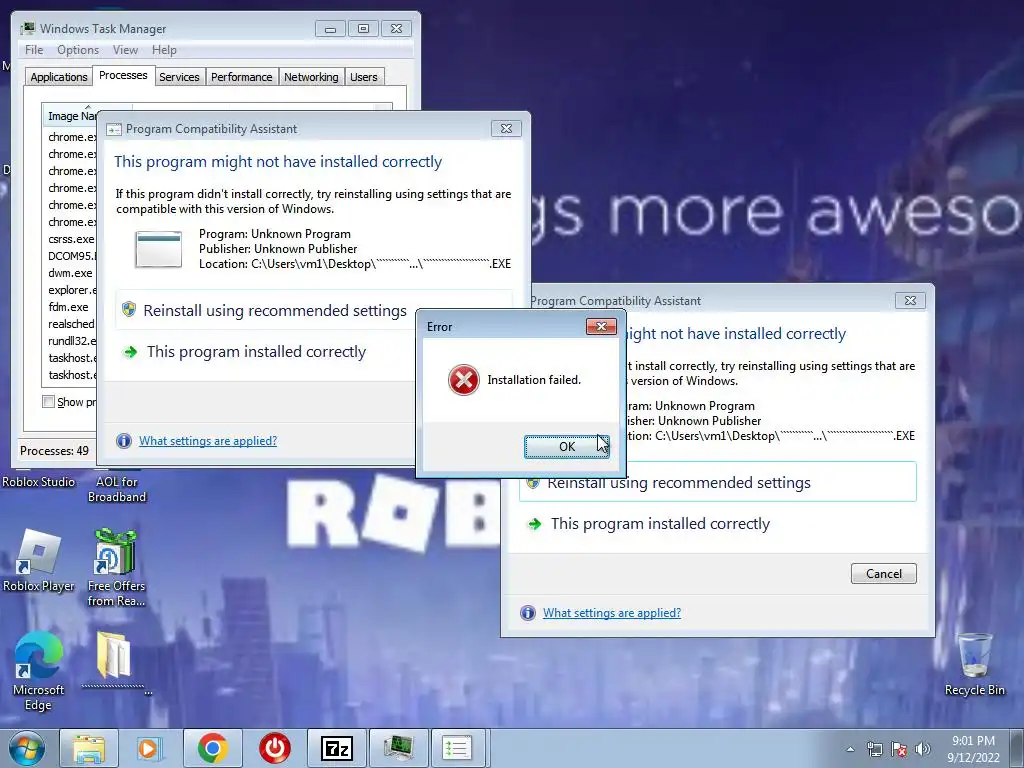Click the red power icon on taskbar
The image size is (1024, 768).
(x=274, y=748)
